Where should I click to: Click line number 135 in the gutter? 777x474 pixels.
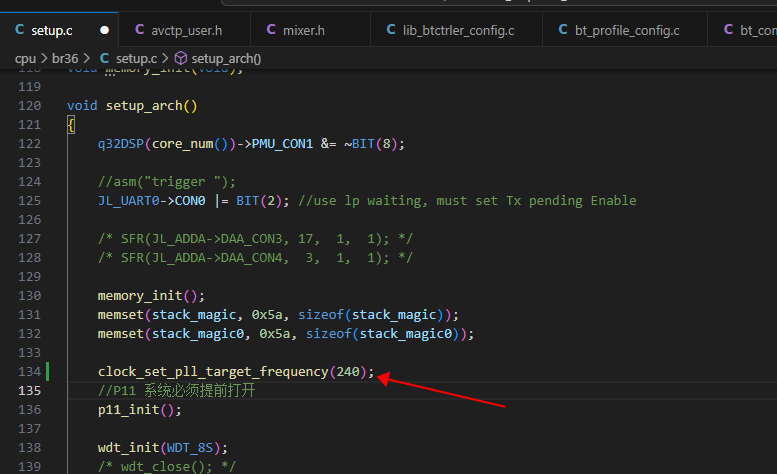pos(29,390)
